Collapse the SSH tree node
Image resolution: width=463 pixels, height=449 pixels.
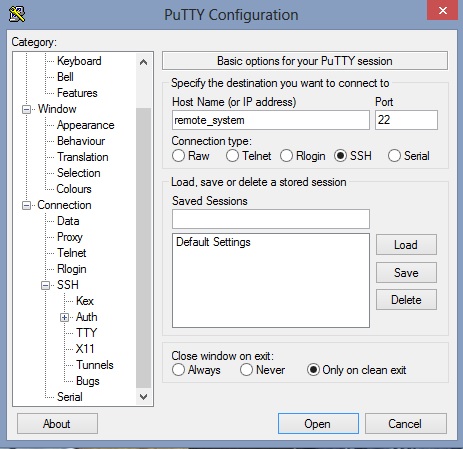(45, 286)
